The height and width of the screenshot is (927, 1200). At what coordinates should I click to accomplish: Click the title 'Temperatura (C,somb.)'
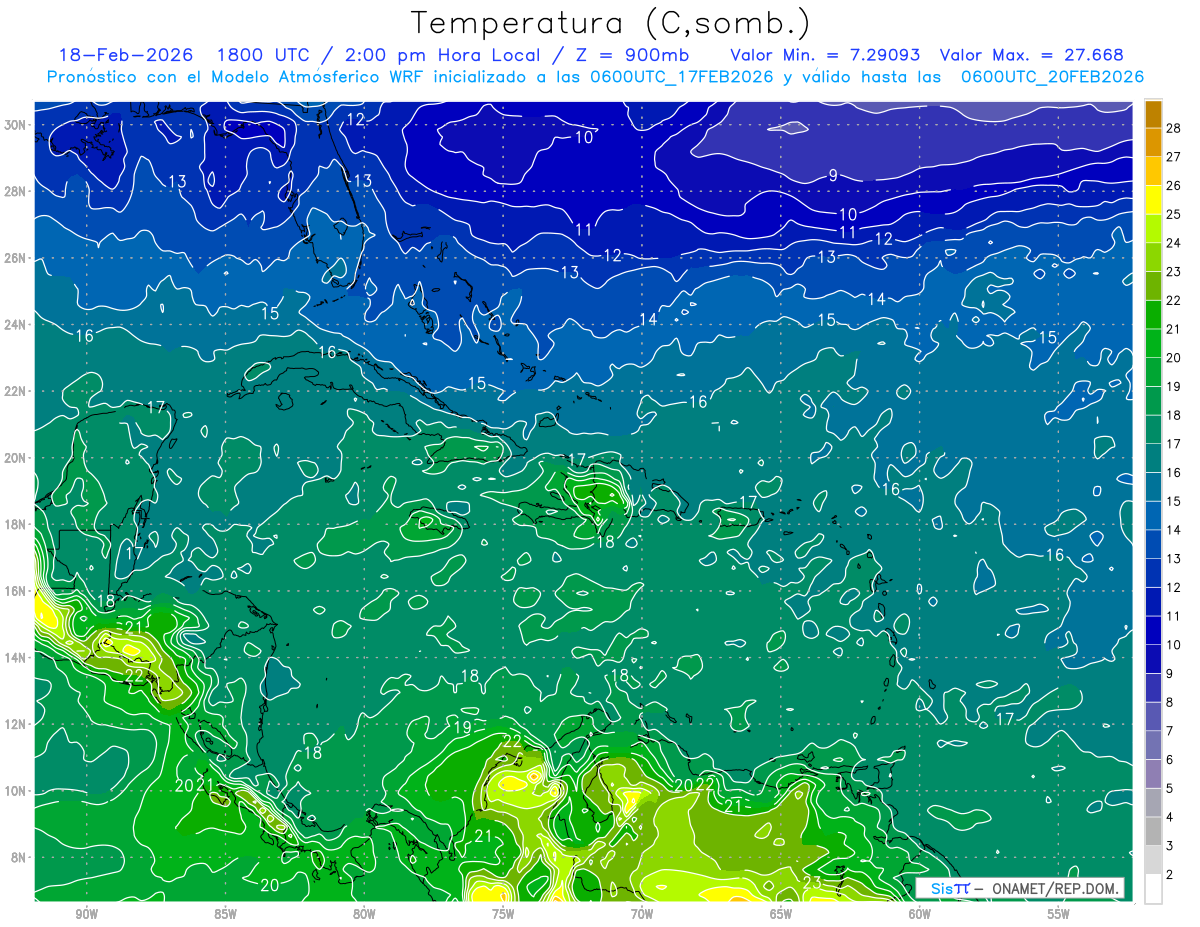click(611, 23)
